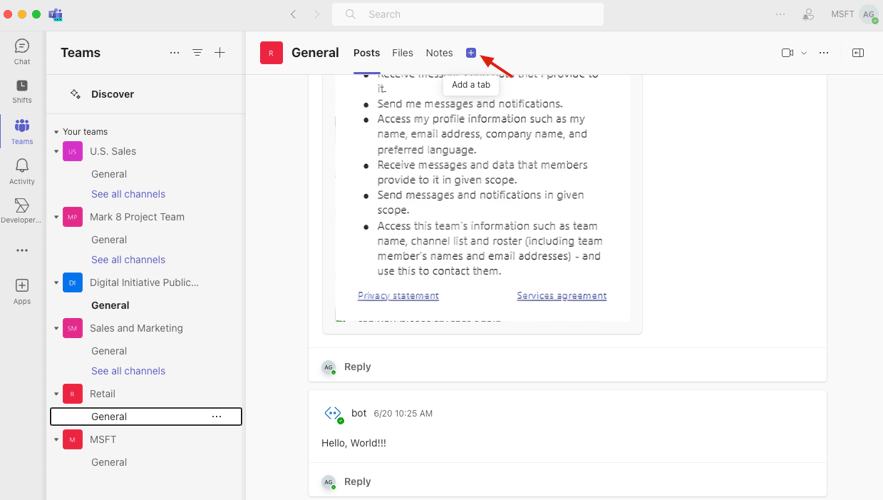The width and height of the screenshot is (883, 500).
Task: Start a meeting with the video icon
Action: coord(787,53)
